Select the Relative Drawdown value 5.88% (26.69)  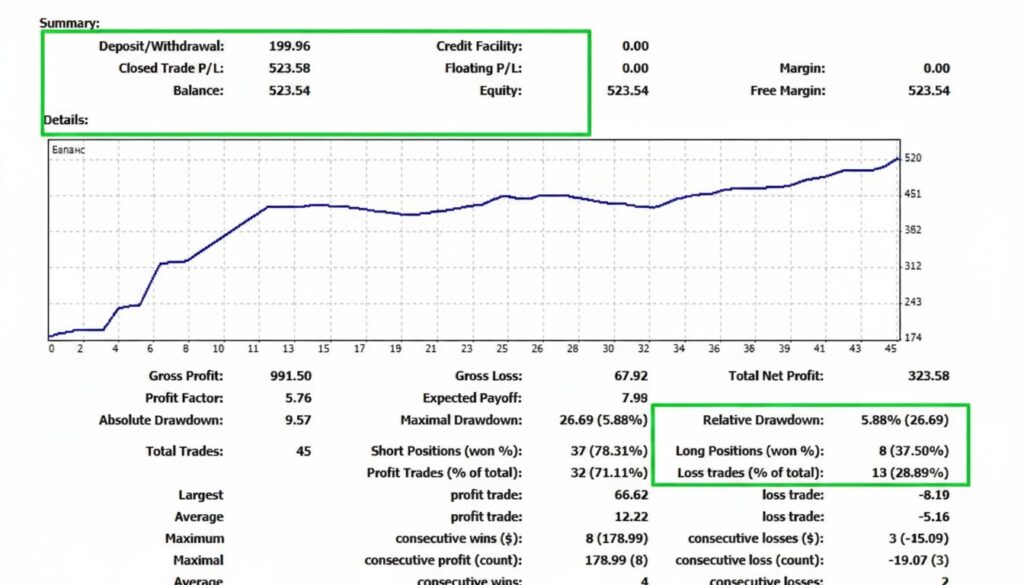click(x=905, y=420)
